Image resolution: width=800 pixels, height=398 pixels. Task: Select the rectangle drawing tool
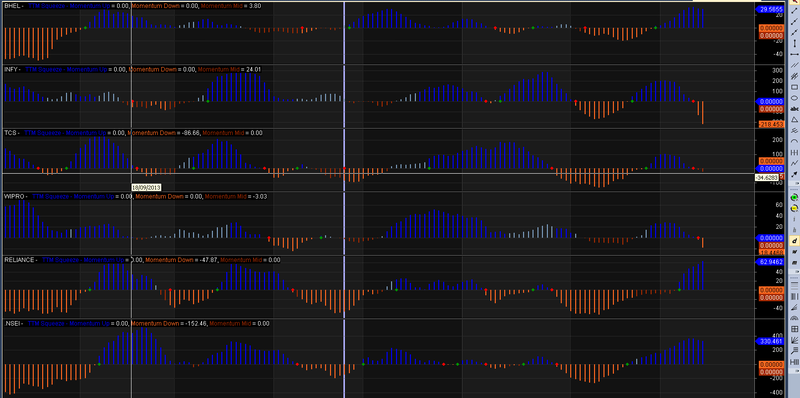click(794, 87)
